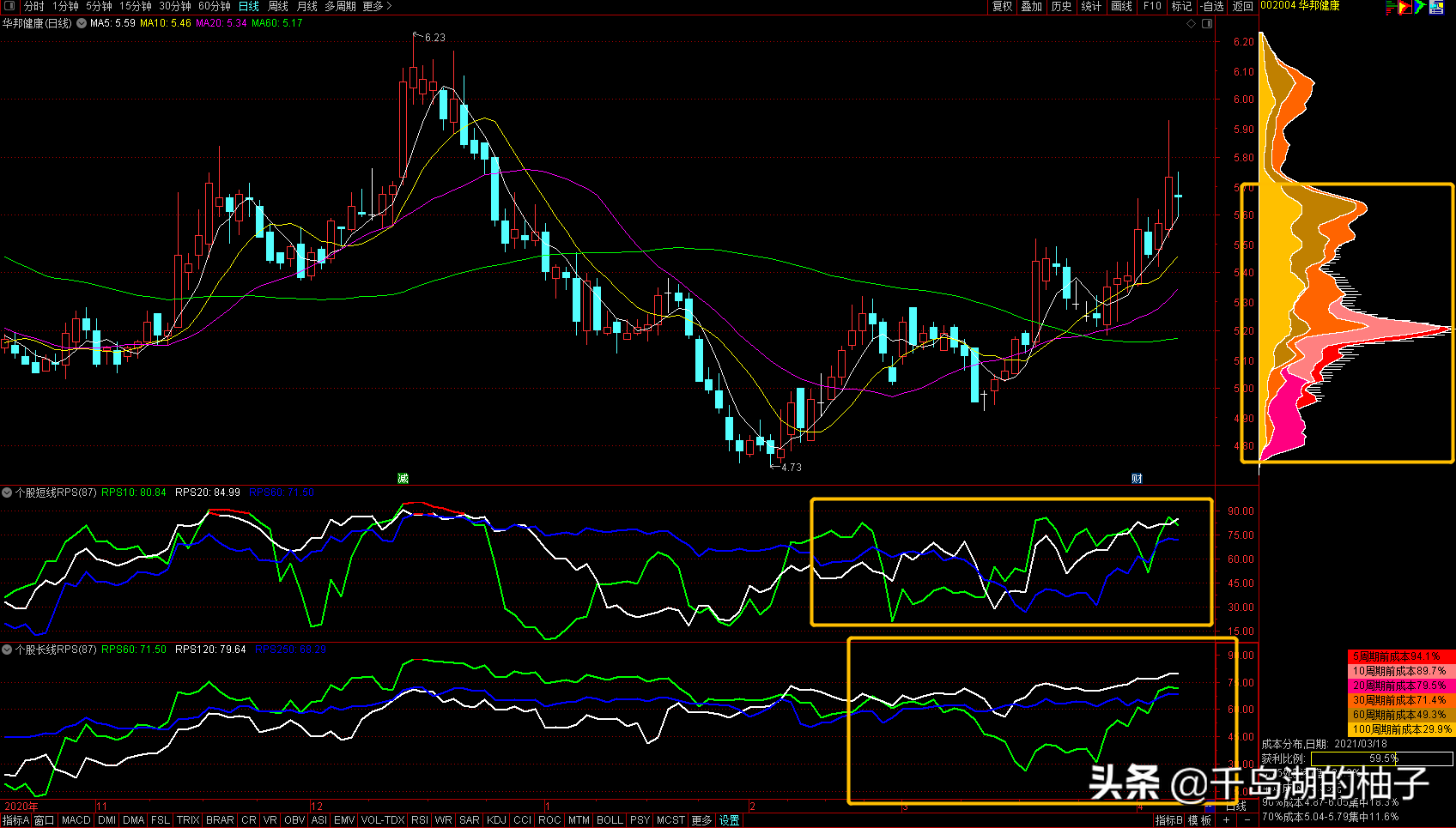Apply the VOL-TDX indicator
This screenshot has height=828, width=1456.
[383, 820]
